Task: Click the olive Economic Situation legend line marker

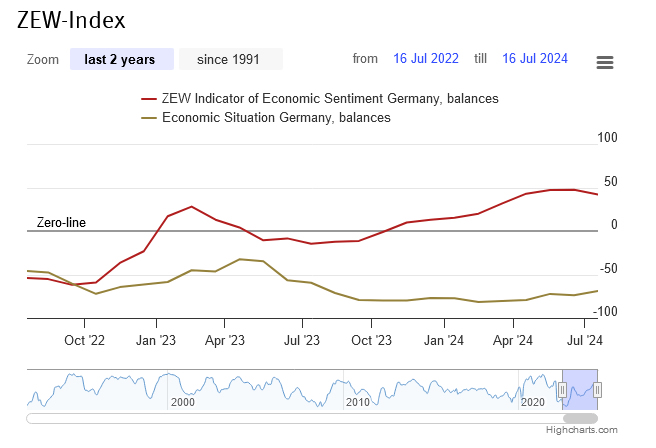Action: [x=149, y=118]
